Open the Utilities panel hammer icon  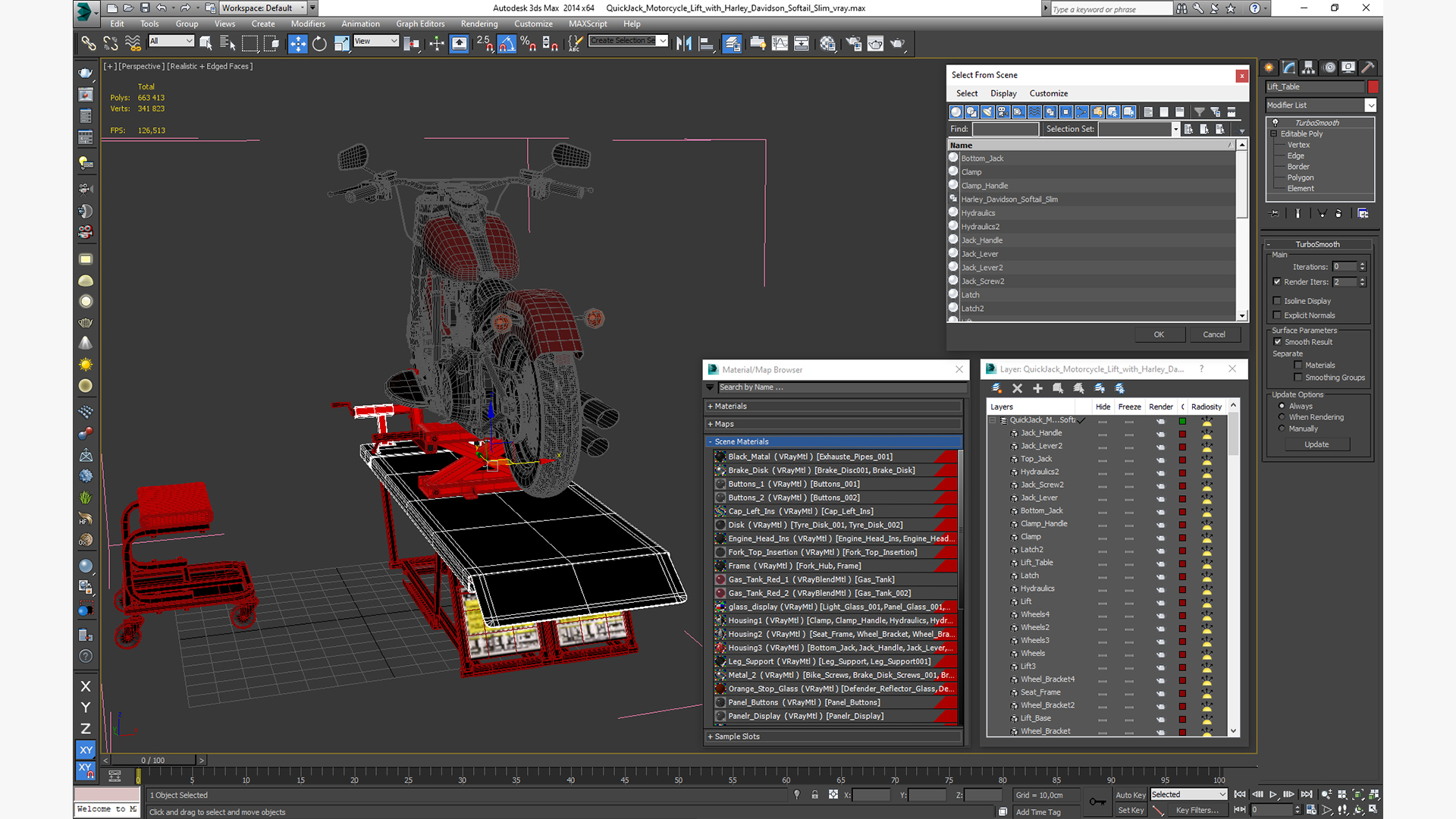pos(1368,67)
